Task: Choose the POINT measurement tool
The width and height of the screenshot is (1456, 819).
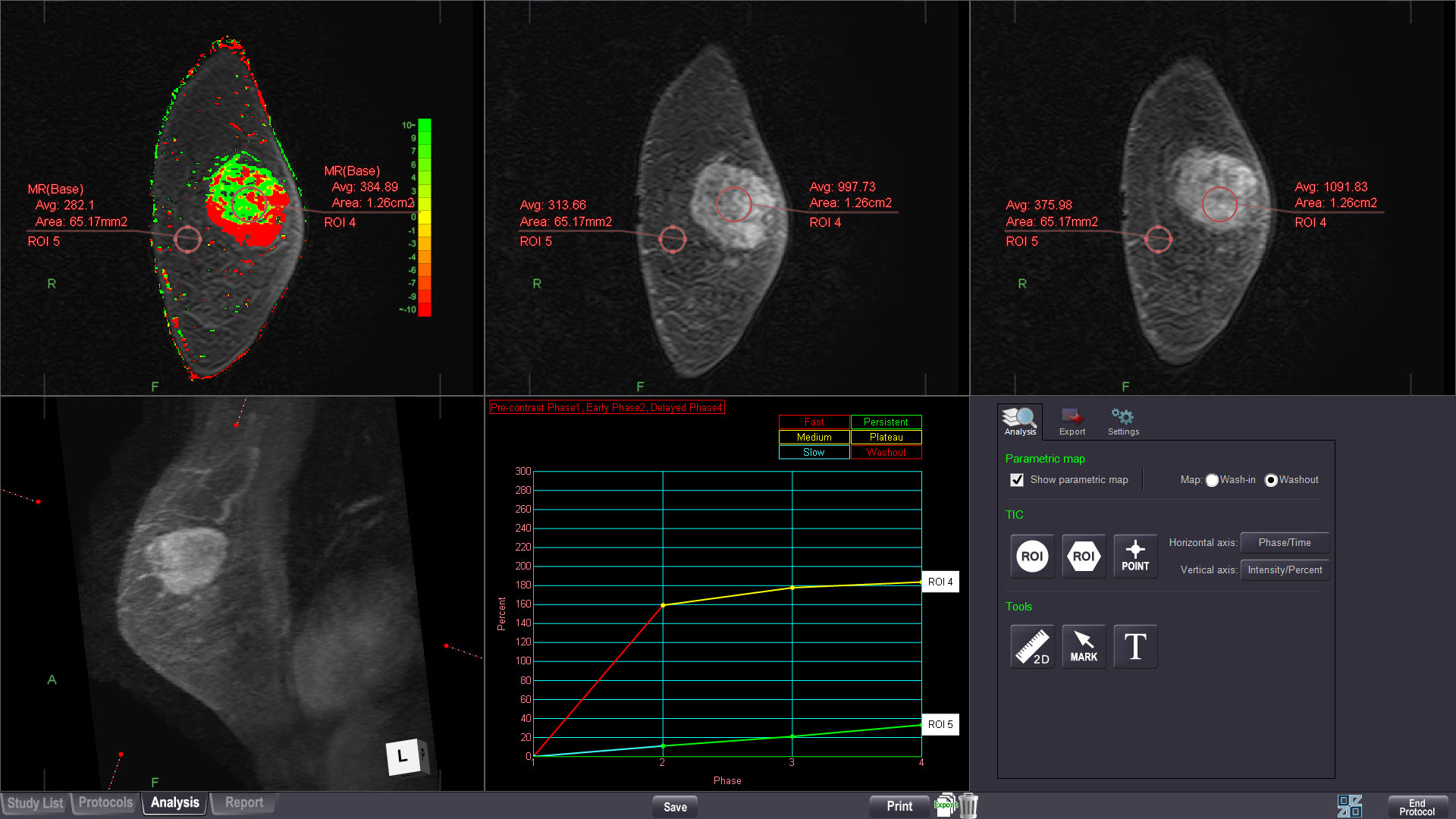Action: [1134, 557]
